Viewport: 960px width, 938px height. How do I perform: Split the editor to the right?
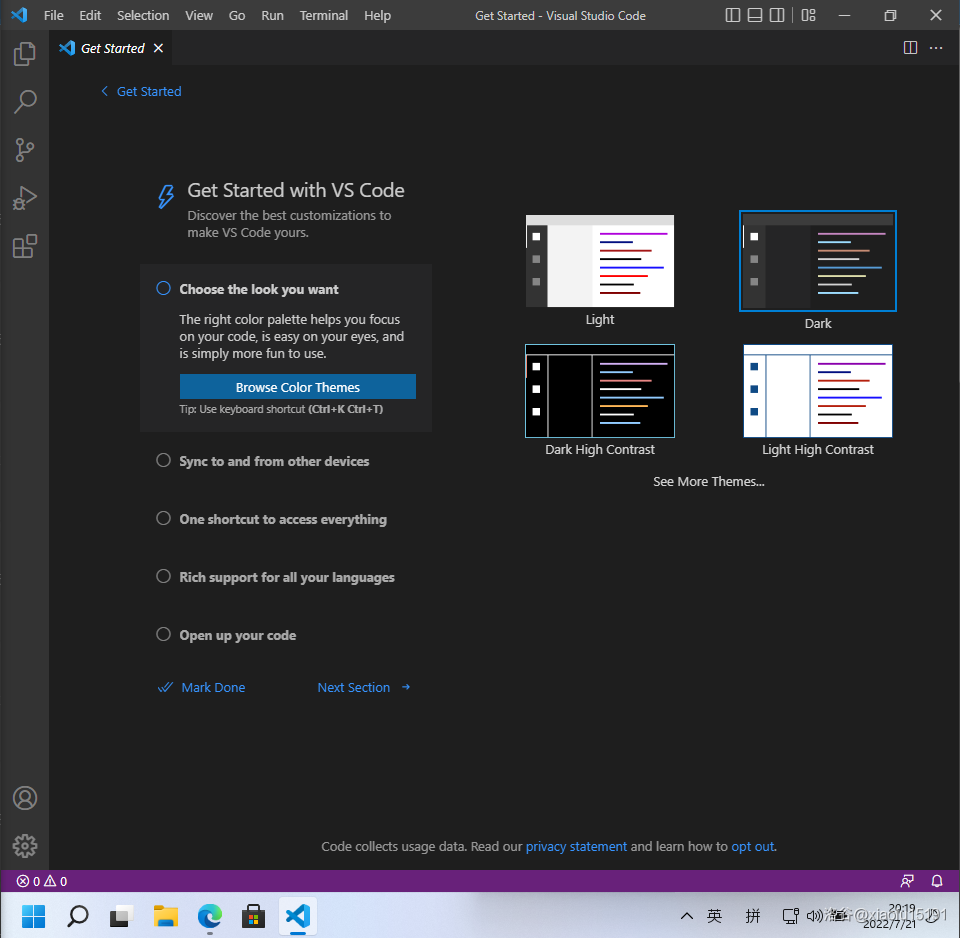910,48
